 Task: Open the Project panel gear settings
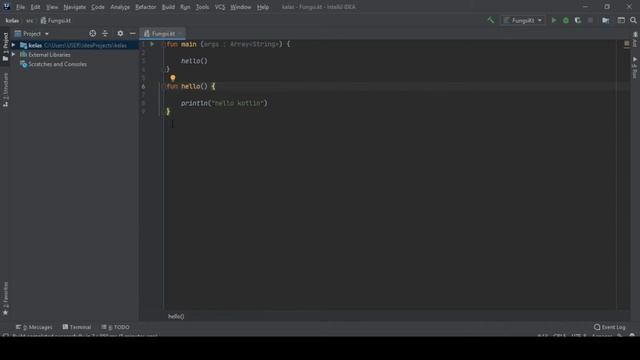pyautogui.click(x=120, y=33)
